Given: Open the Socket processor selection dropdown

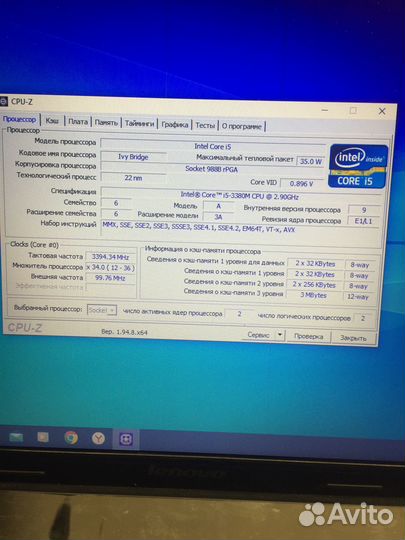Looking at the screenshot, I should pos(102,310).
